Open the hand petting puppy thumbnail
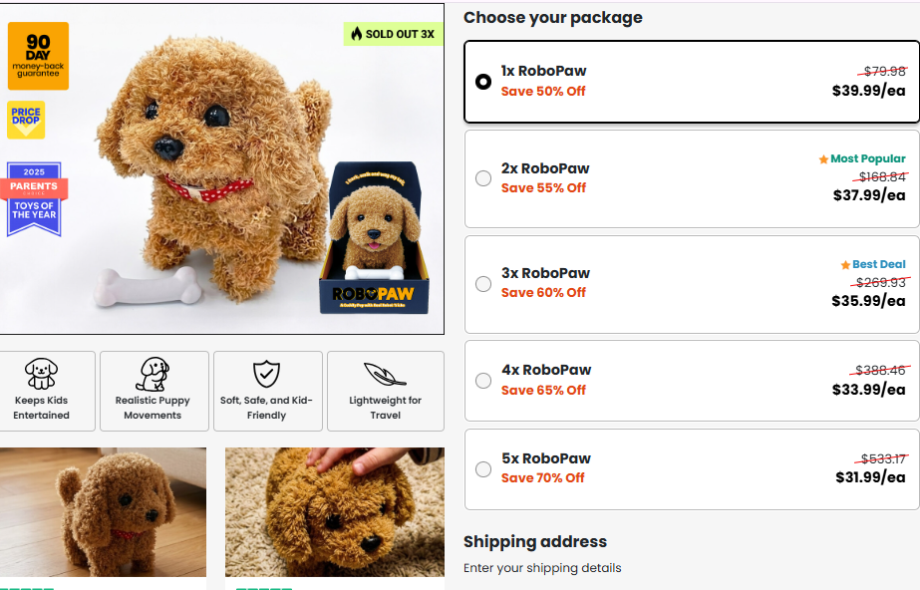Viewport: 920px width, 590px height. (334, 512)
